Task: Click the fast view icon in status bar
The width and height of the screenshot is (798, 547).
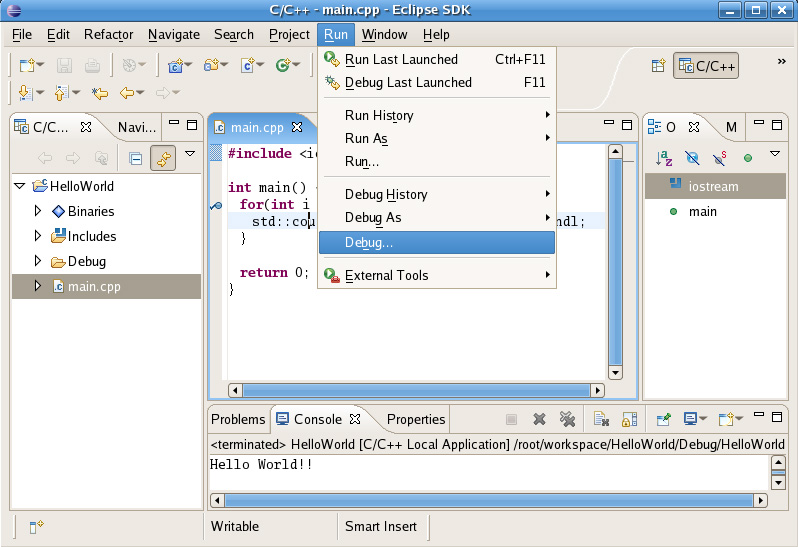Action: [36, 527]
